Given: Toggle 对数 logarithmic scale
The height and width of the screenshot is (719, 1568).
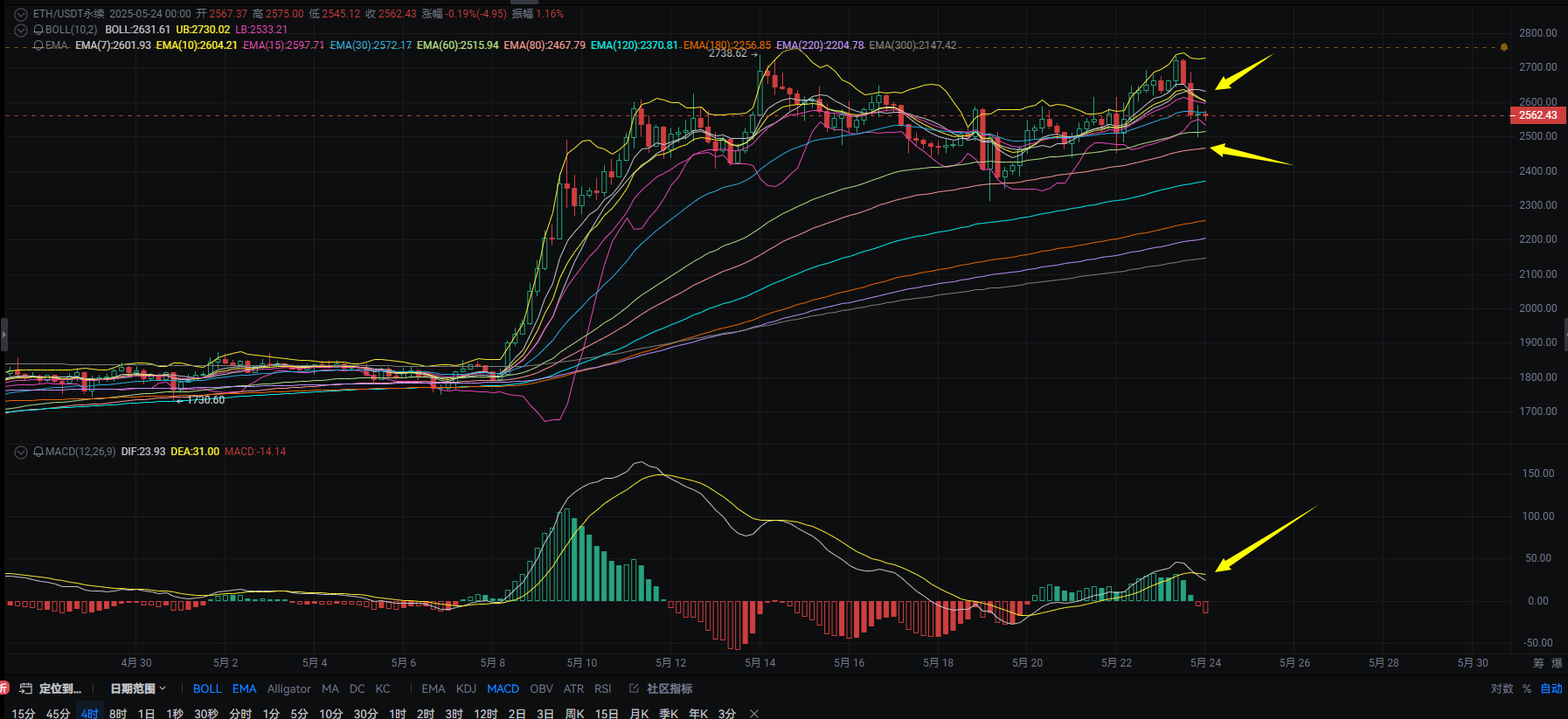Looking at the screenshot, I should coord(1502,688).
